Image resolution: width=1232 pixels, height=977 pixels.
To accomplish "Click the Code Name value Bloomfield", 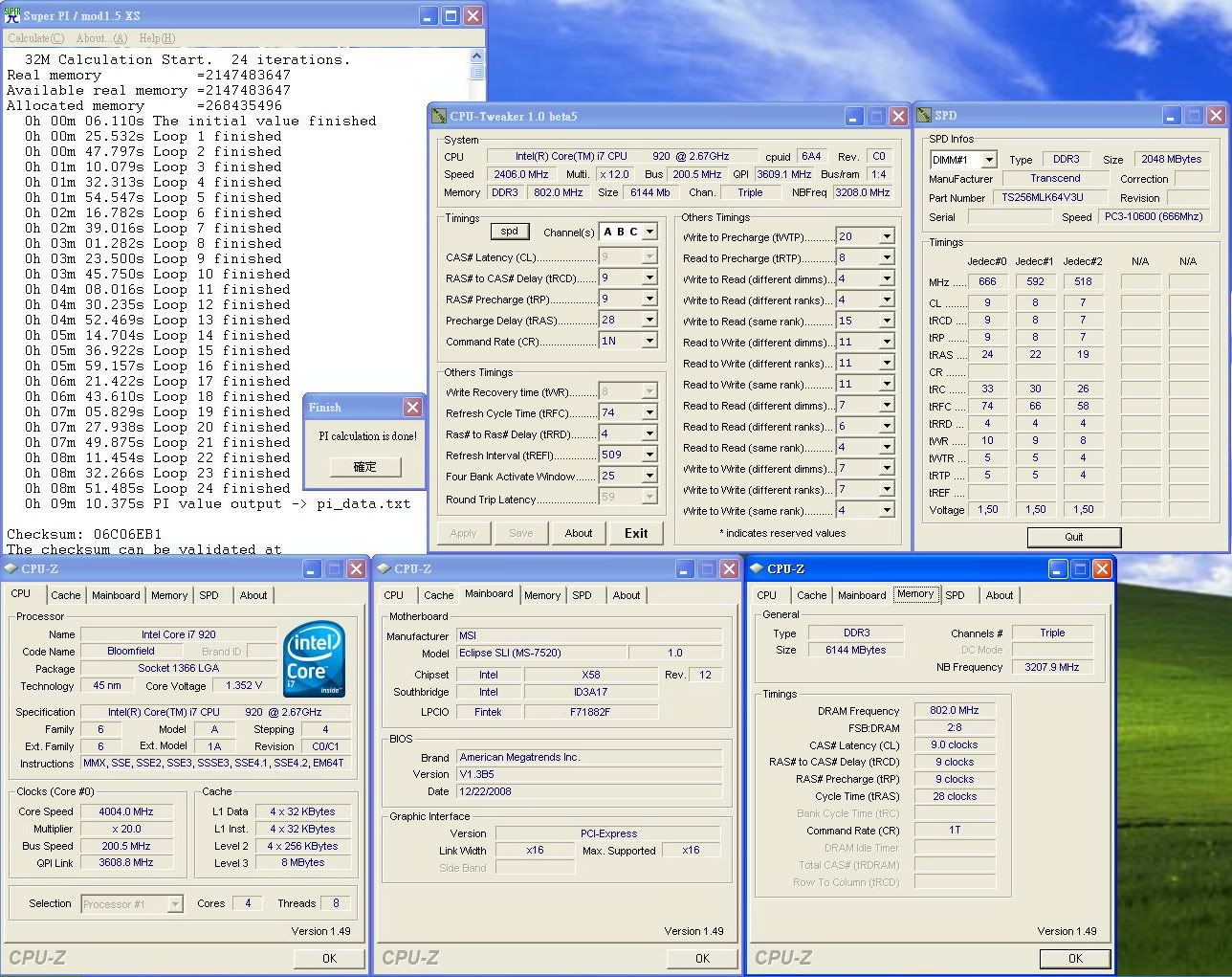I will pos(131,651).
